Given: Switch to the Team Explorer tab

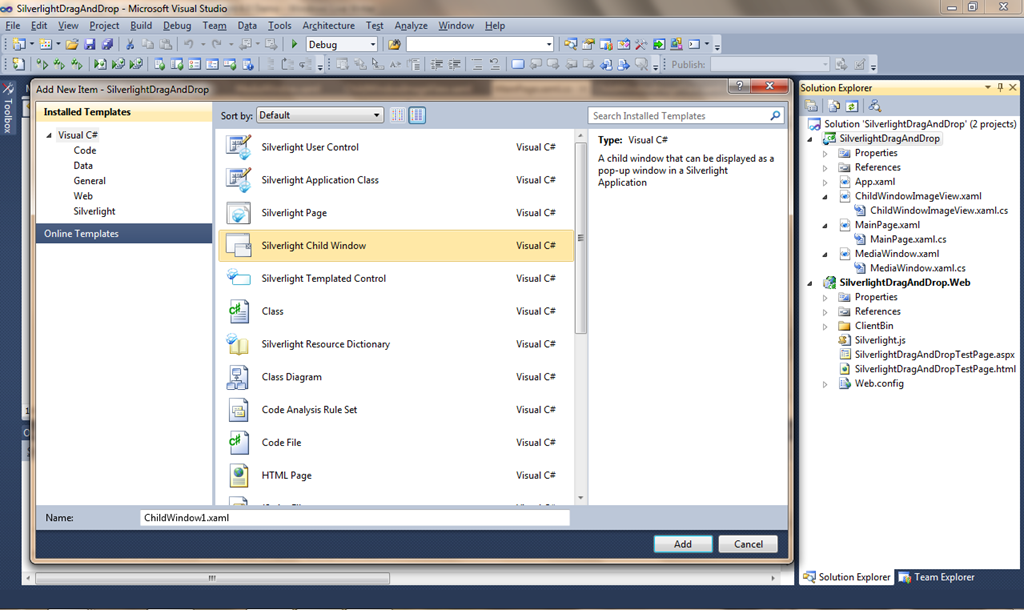Looking at the screenshot, I should pos(936,577).
